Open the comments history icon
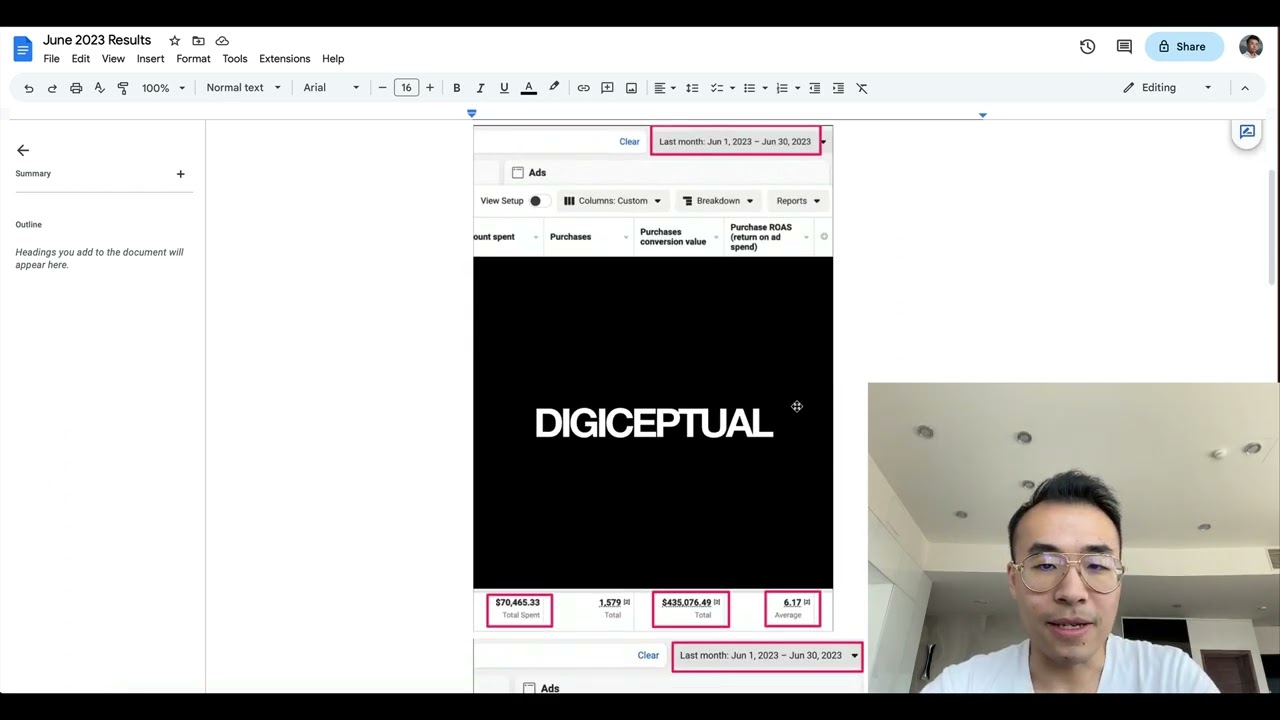1280x720 pixels. [1124, 47]
